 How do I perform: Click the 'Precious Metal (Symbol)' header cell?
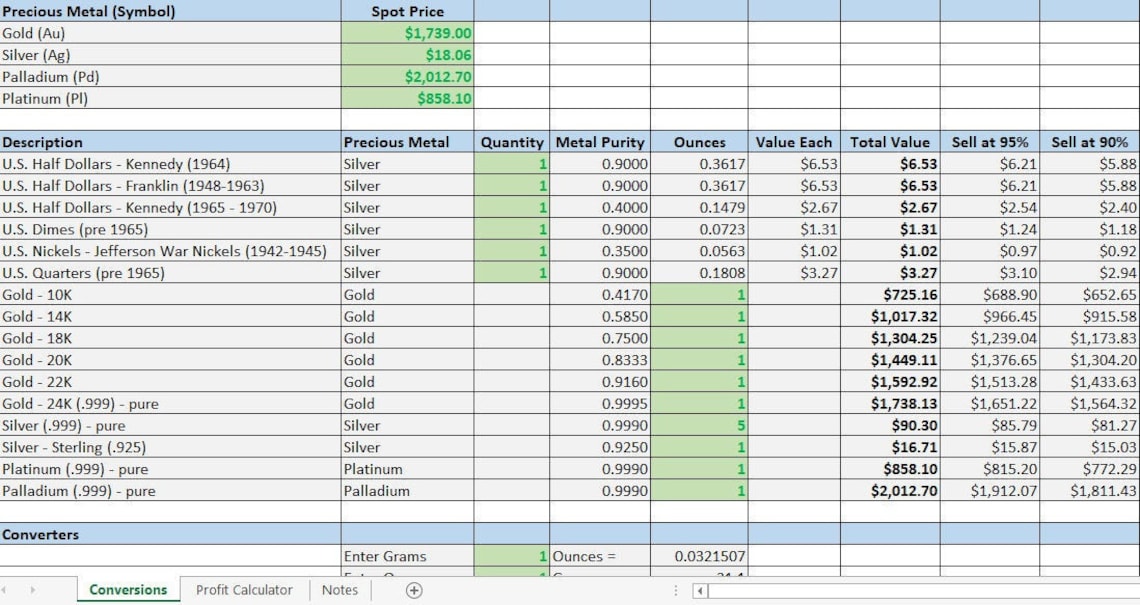coord(170,11)
